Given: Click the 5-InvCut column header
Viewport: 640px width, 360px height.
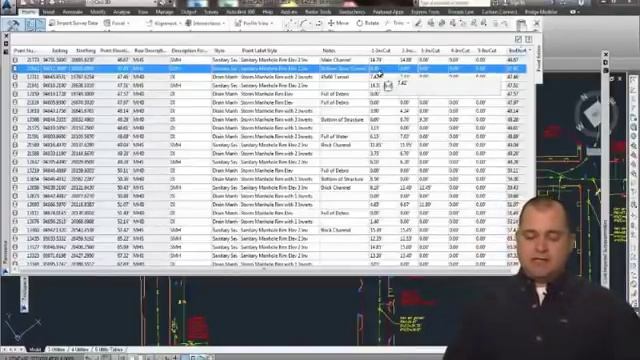Looking at the screenshot, I should tap(487, 51).
